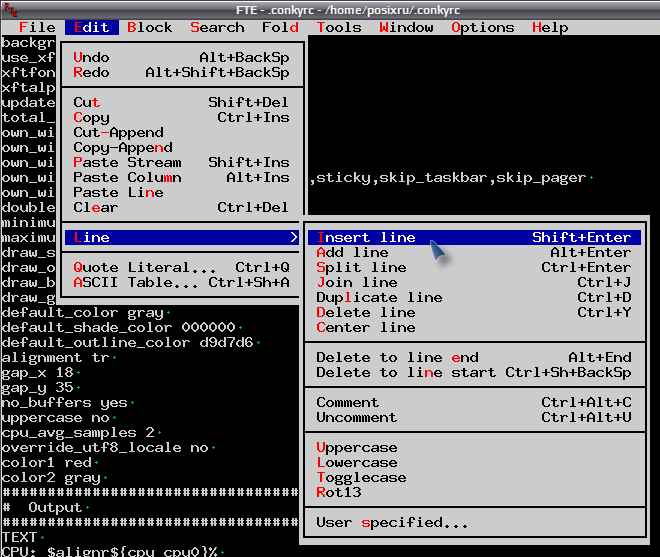Click the 'no_buffers yes' line
This screenshot has width=660, height=557.
(x=64, y=403)
